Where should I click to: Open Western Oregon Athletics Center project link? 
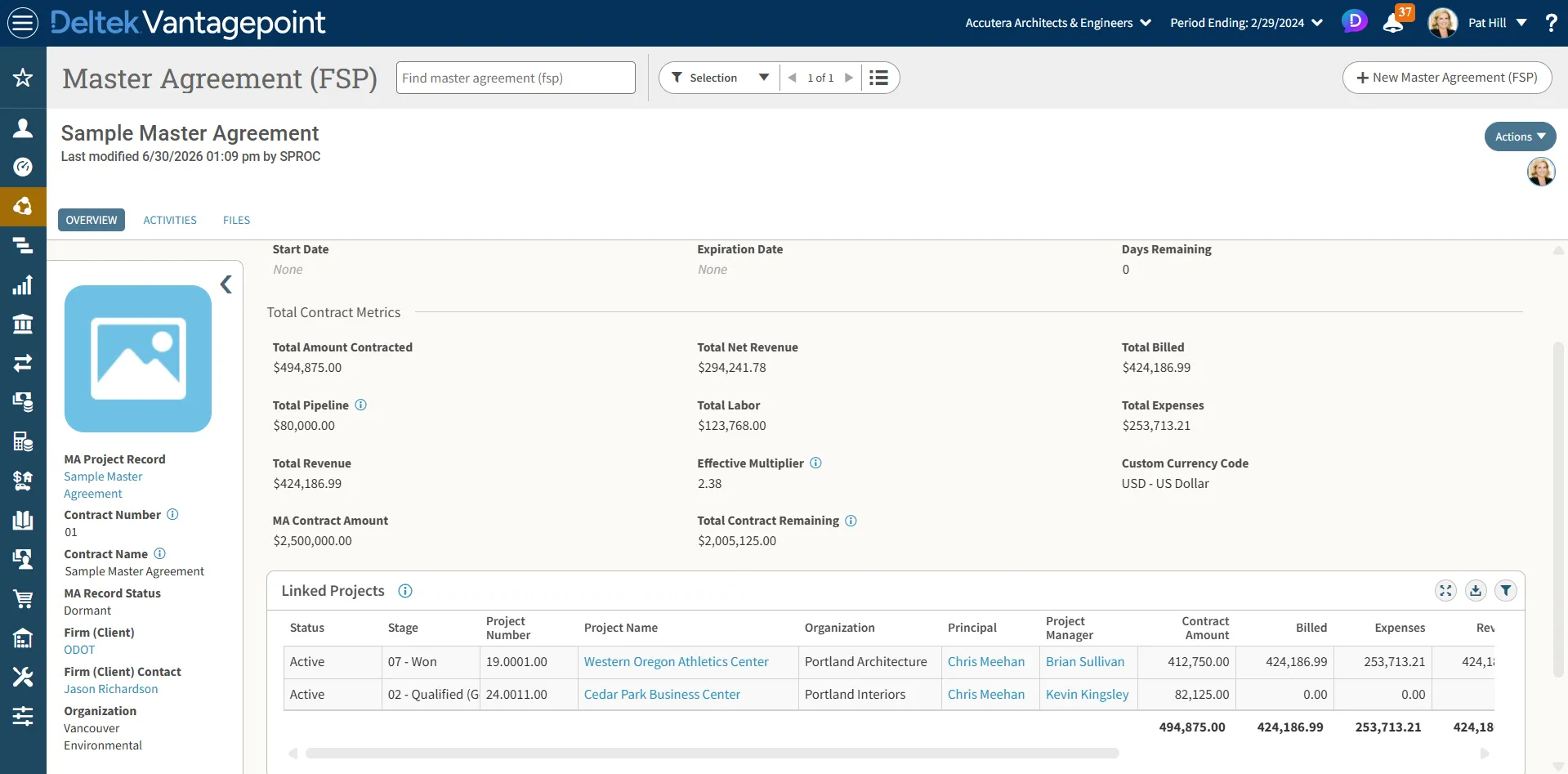click(676, 662)
